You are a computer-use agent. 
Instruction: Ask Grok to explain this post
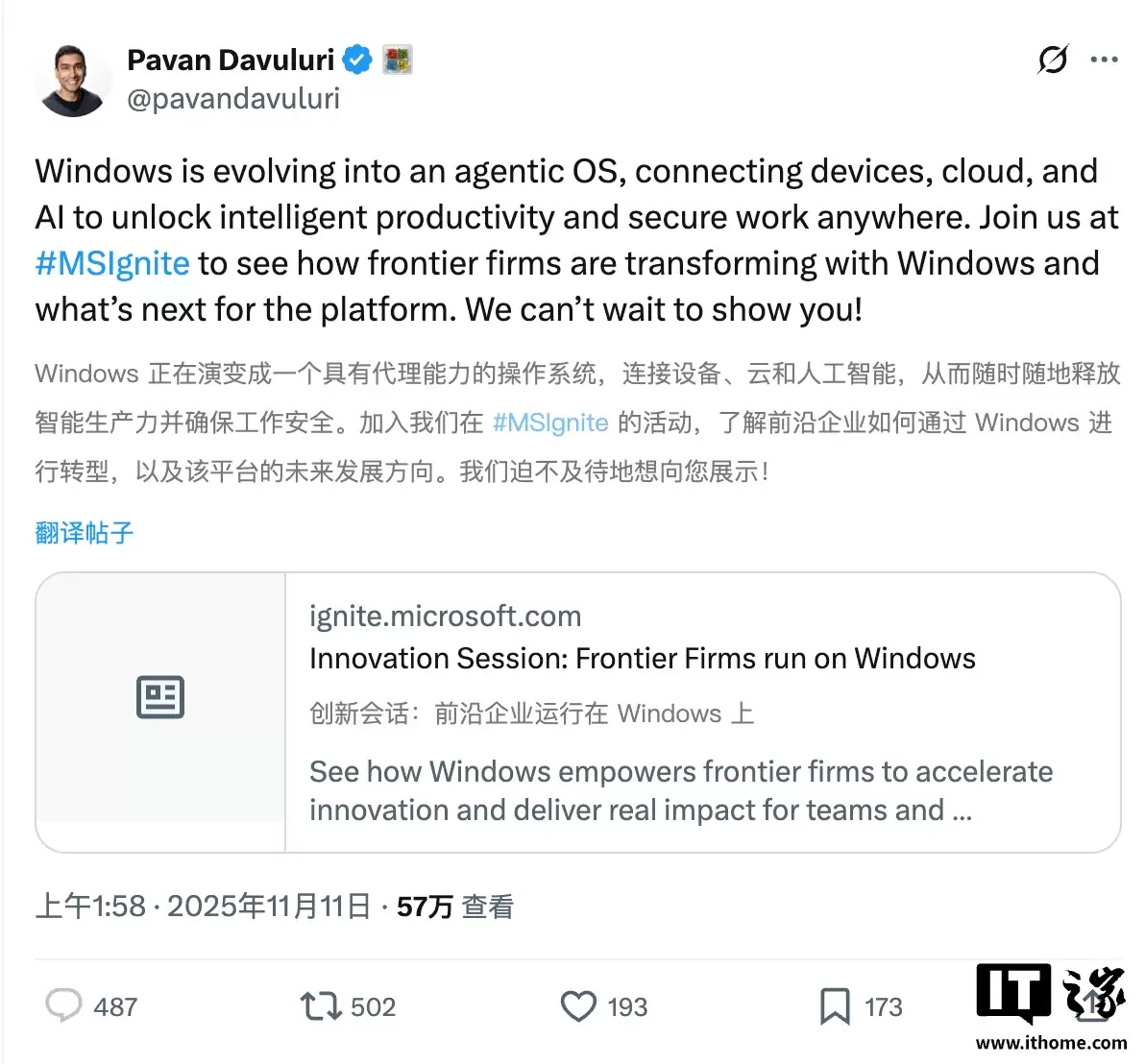[1053, 60]
